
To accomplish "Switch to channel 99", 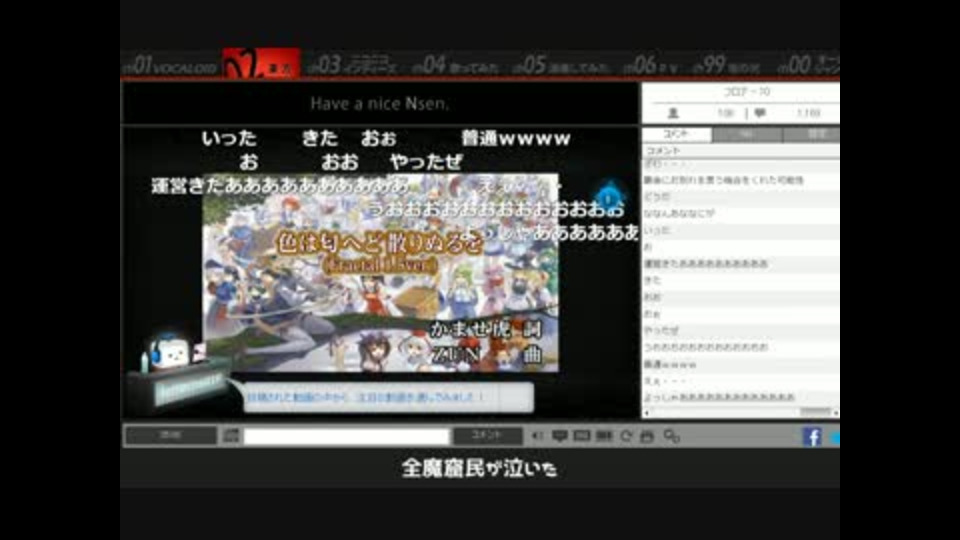I will point(727,65).
